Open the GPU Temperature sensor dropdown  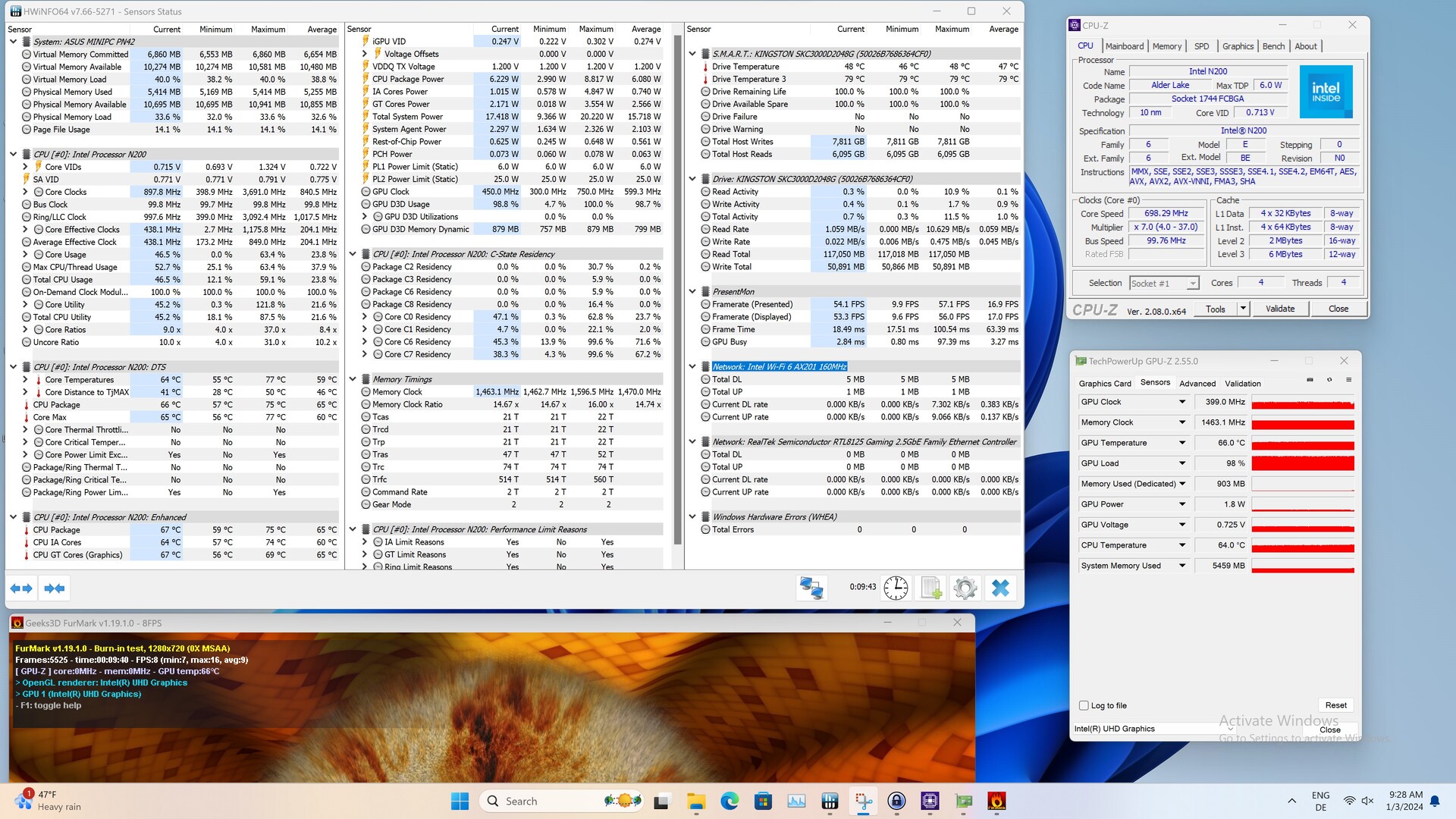tap(1181, 443)
